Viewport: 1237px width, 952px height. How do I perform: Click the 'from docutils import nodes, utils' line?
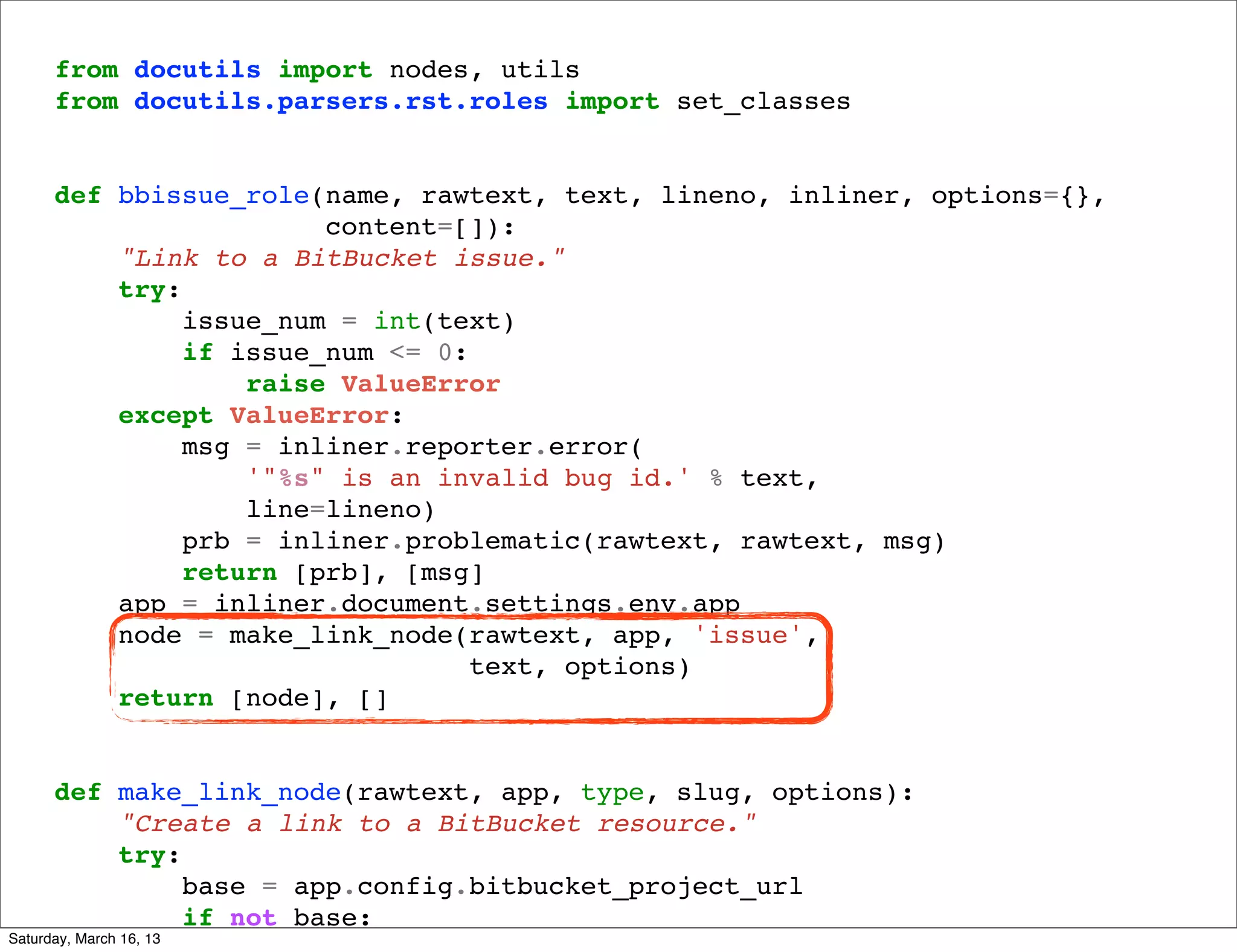tap(317, 70)
